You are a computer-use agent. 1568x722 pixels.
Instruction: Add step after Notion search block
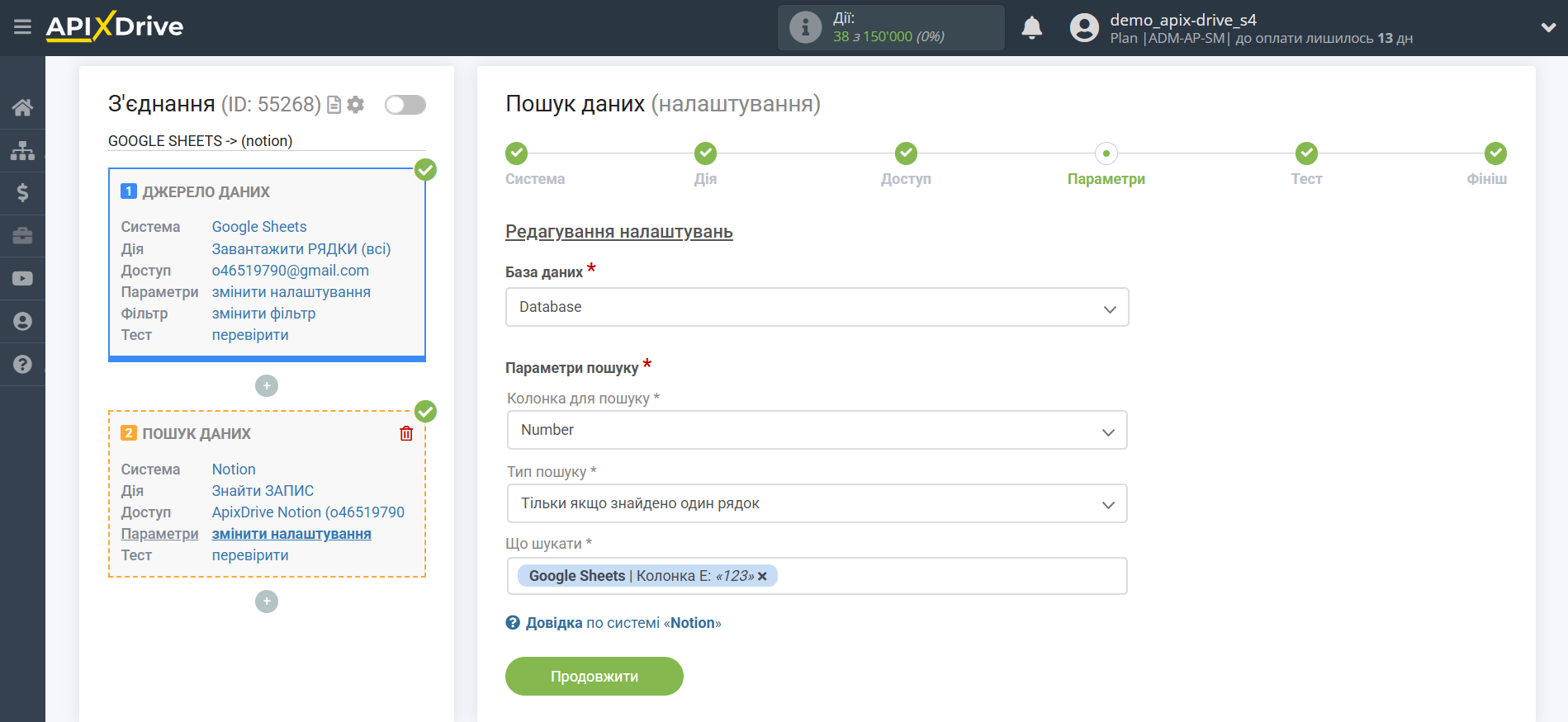[x=267, y=601]
